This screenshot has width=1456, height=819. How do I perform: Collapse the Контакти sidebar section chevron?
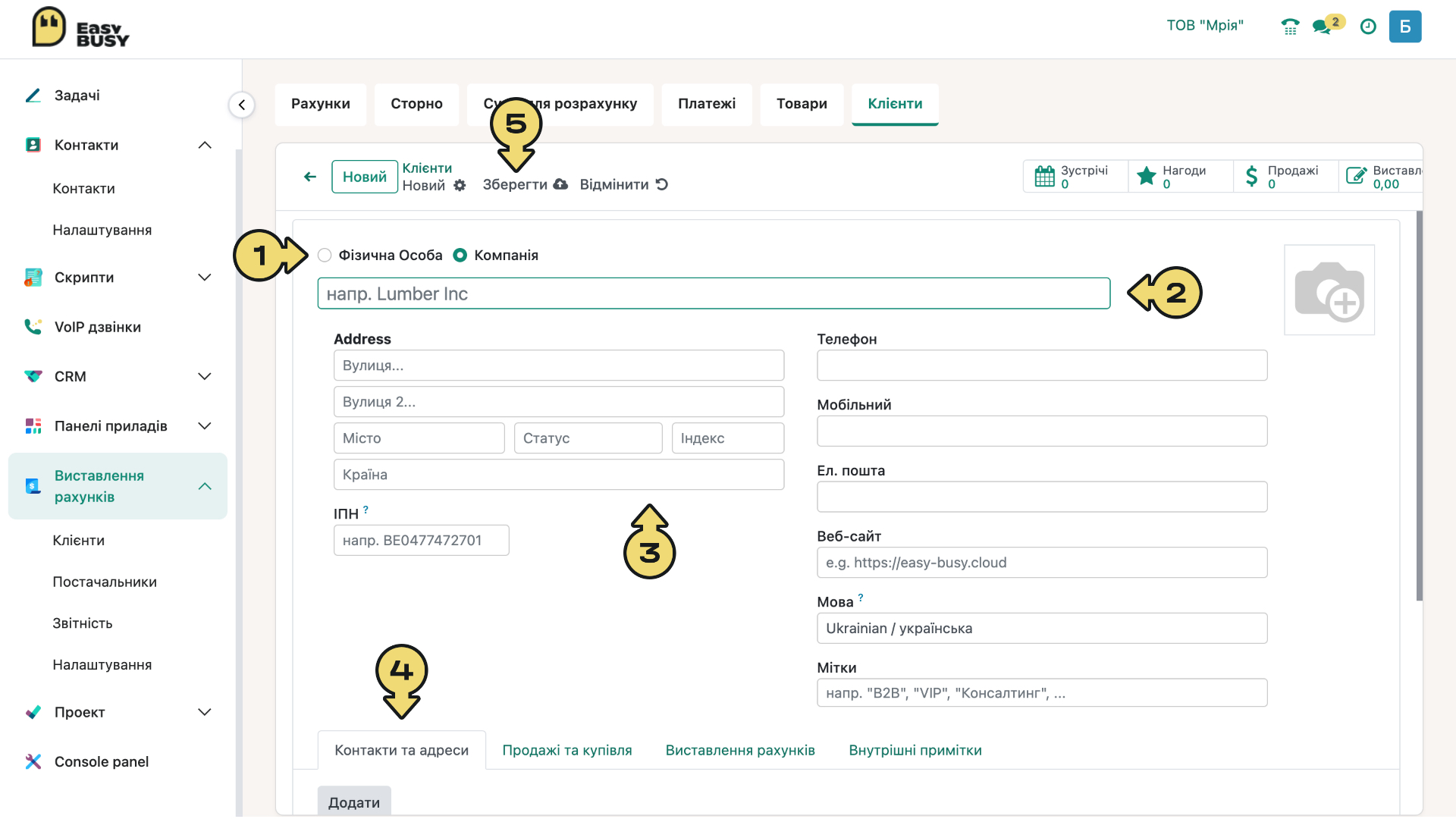(205, 145)
